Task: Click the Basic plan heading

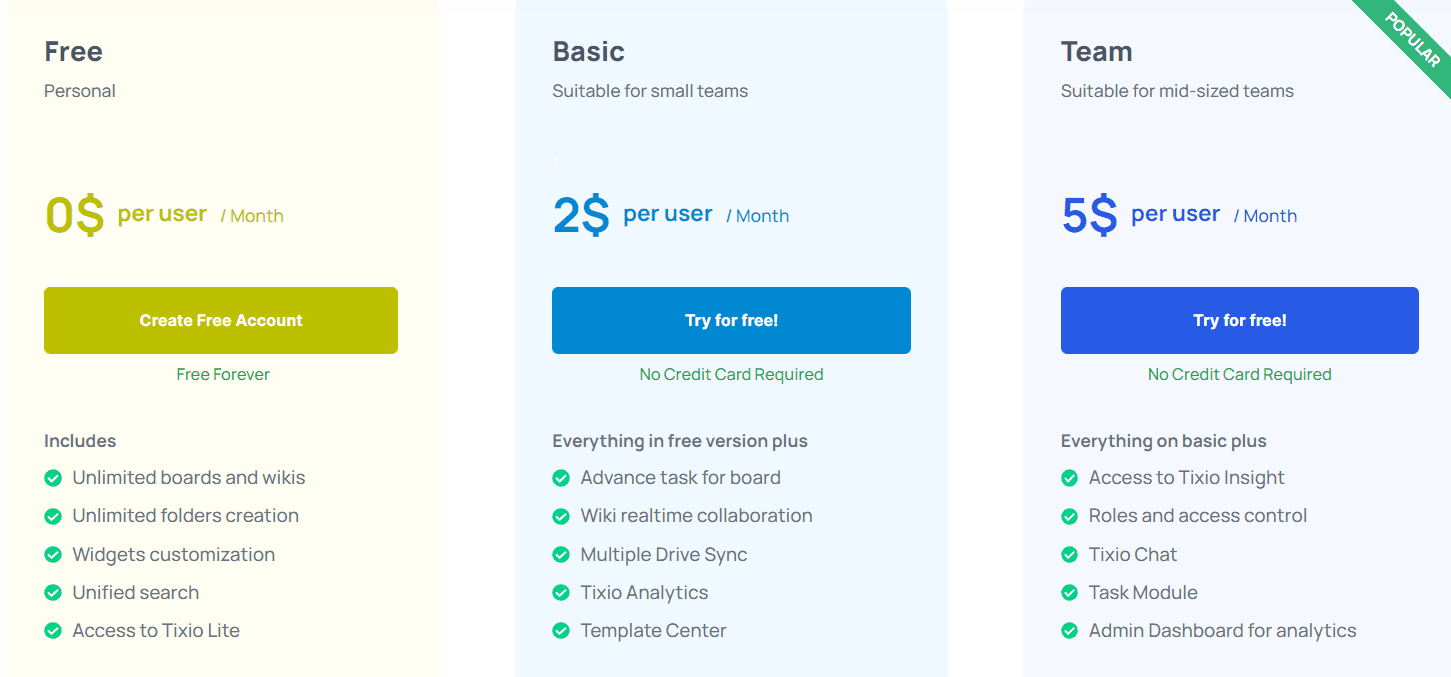Action: [x=588, y=51]
